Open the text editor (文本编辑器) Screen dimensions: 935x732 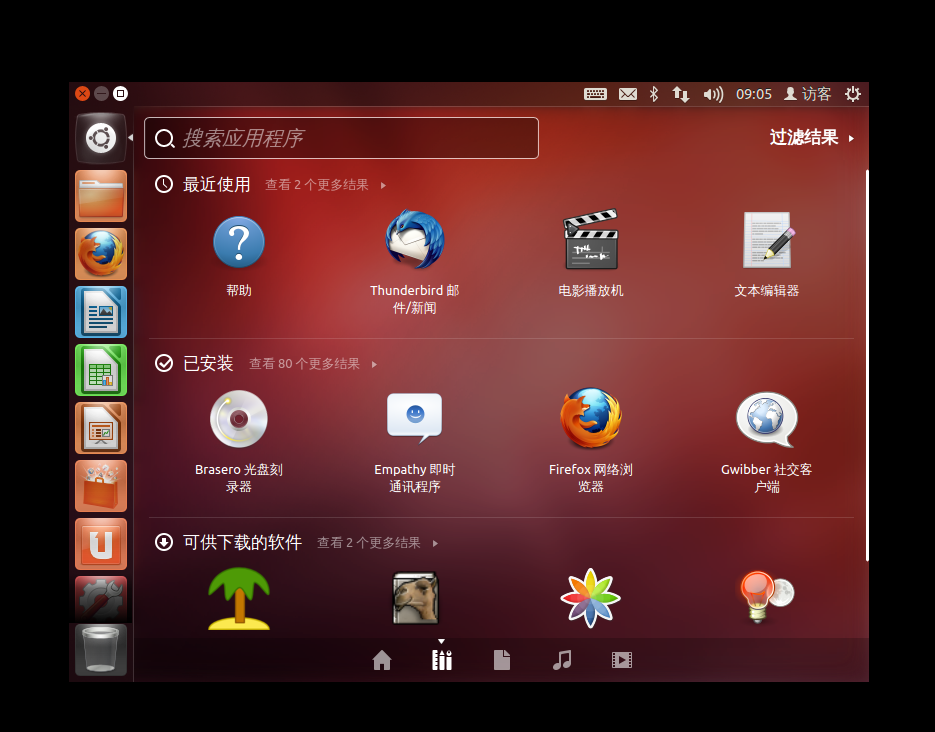[767, 240]
